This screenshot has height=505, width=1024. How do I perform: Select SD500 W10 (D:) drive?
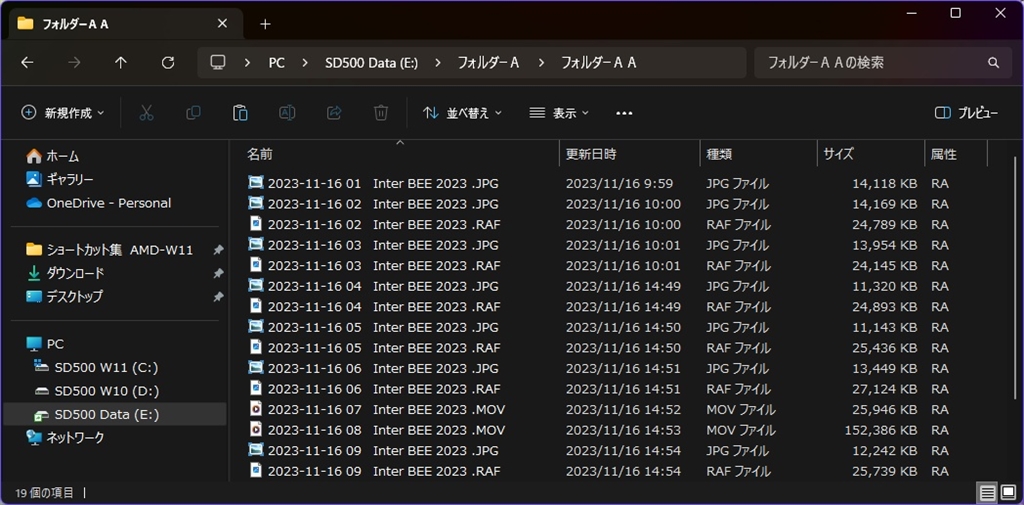[x=97, y=391]
